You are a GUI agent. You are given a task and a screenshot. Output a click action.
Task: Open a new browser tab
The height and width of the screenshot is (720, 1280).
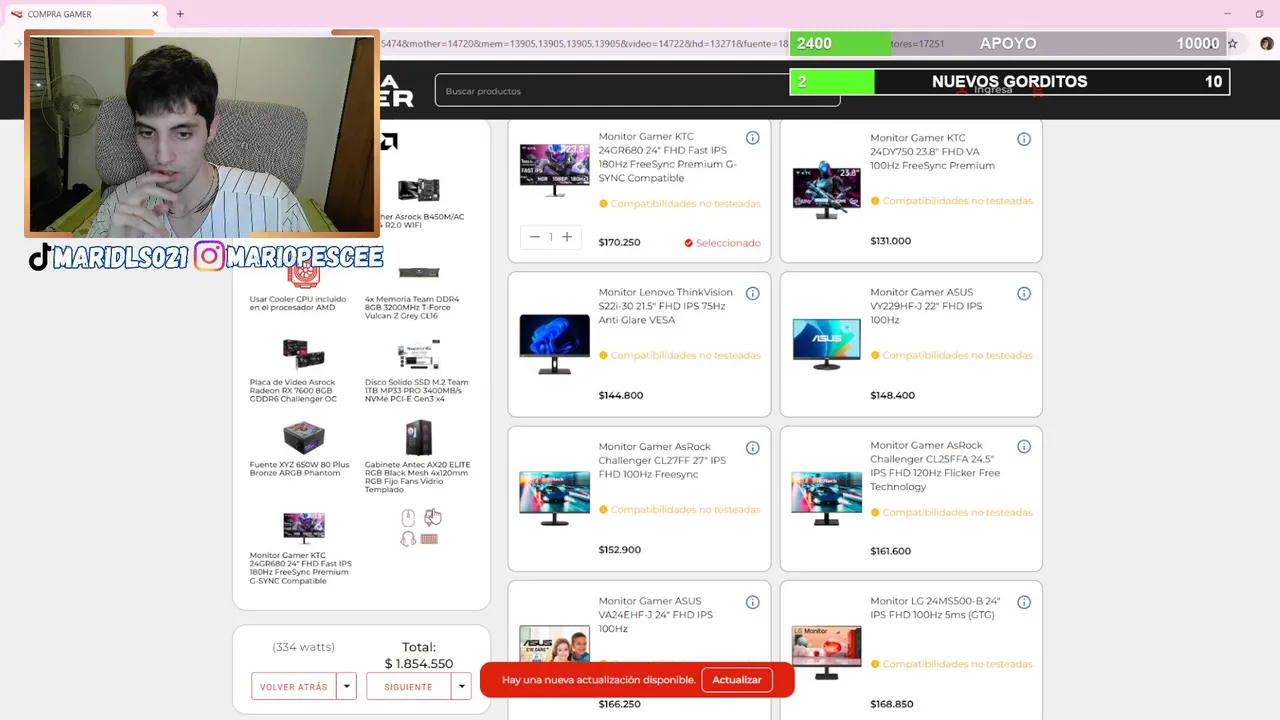click(x=180, y=14)
